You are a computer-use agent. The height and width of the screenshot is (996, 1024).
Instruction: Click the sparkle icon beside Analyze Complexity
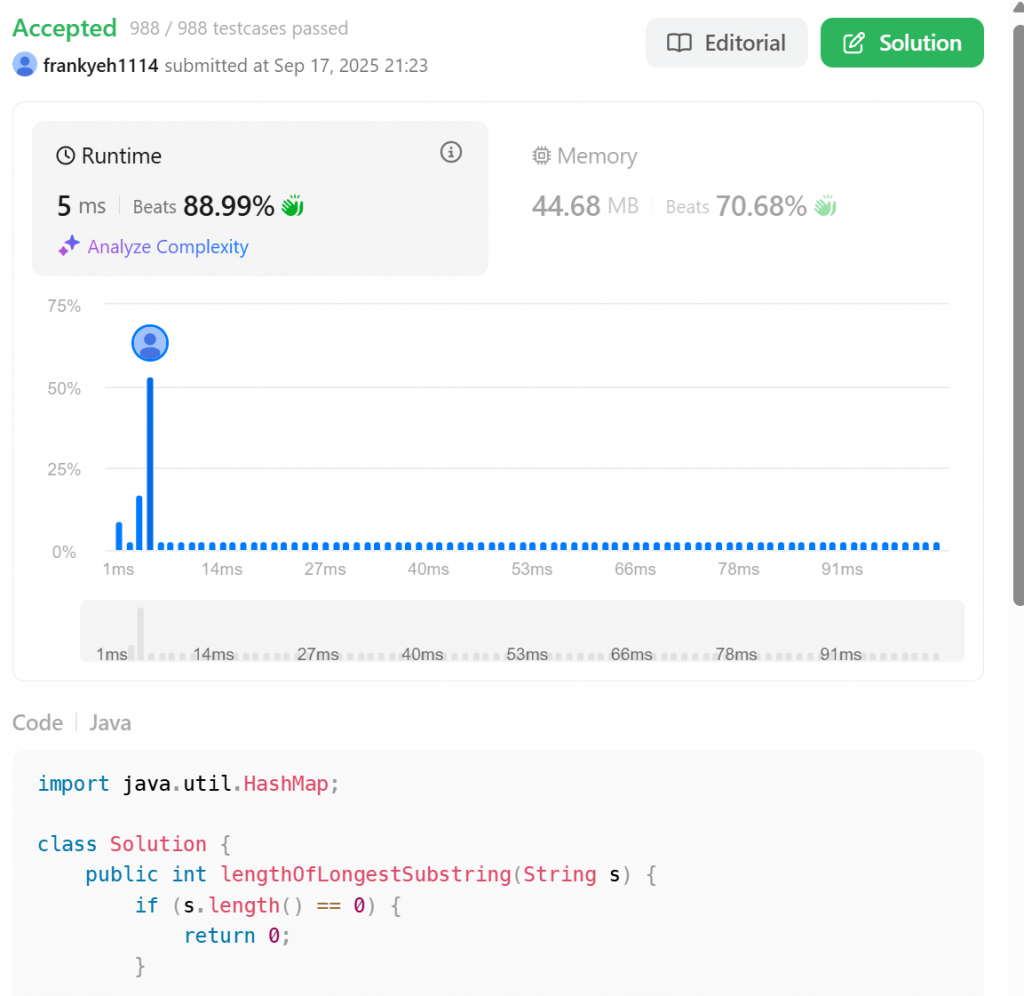coord(68,246)
